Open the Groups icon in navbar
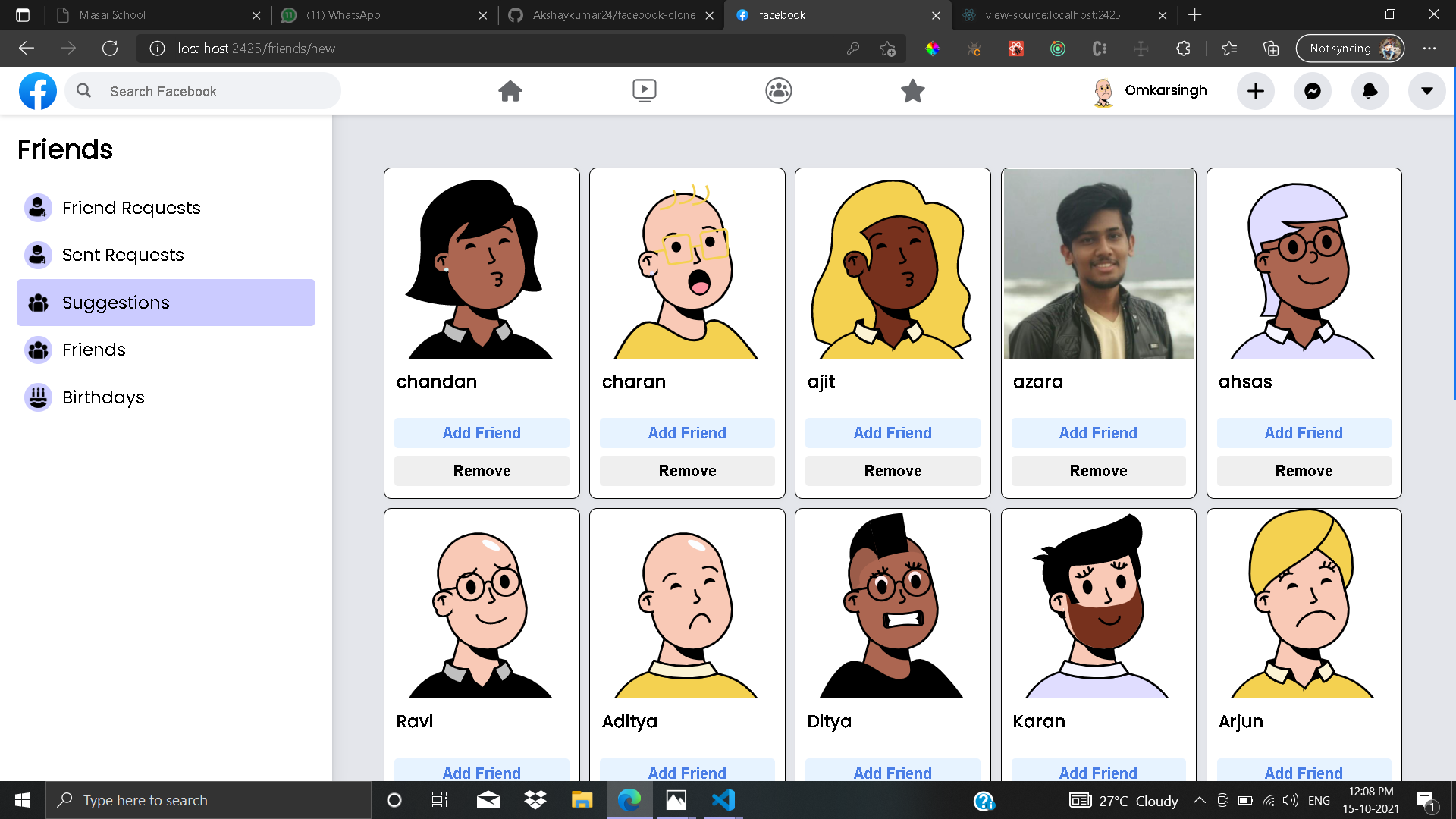The height and width of the screenshot is (819, 1456). click(779, 91)
